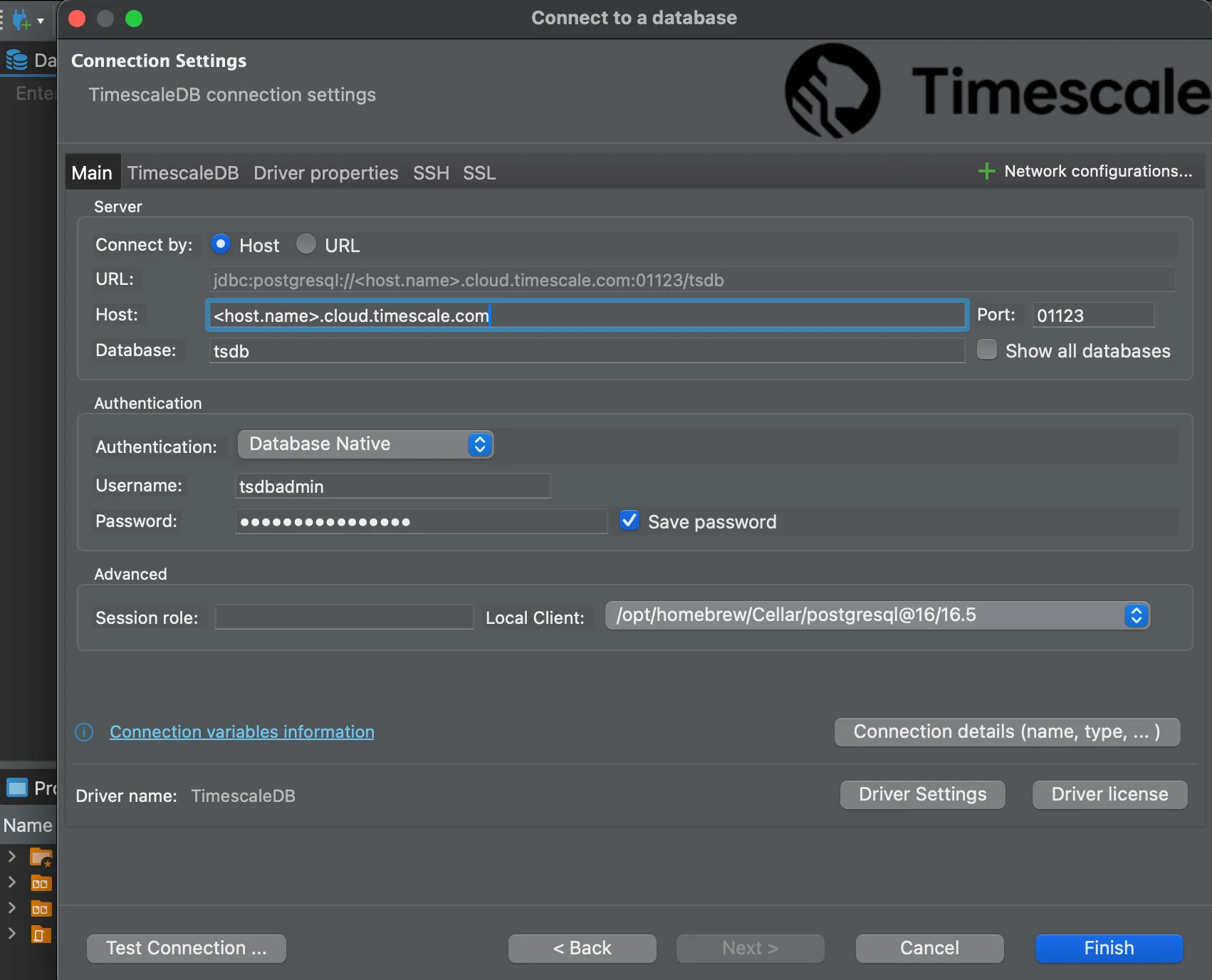Open the New Connection dropdown arrow

point(41,21)
